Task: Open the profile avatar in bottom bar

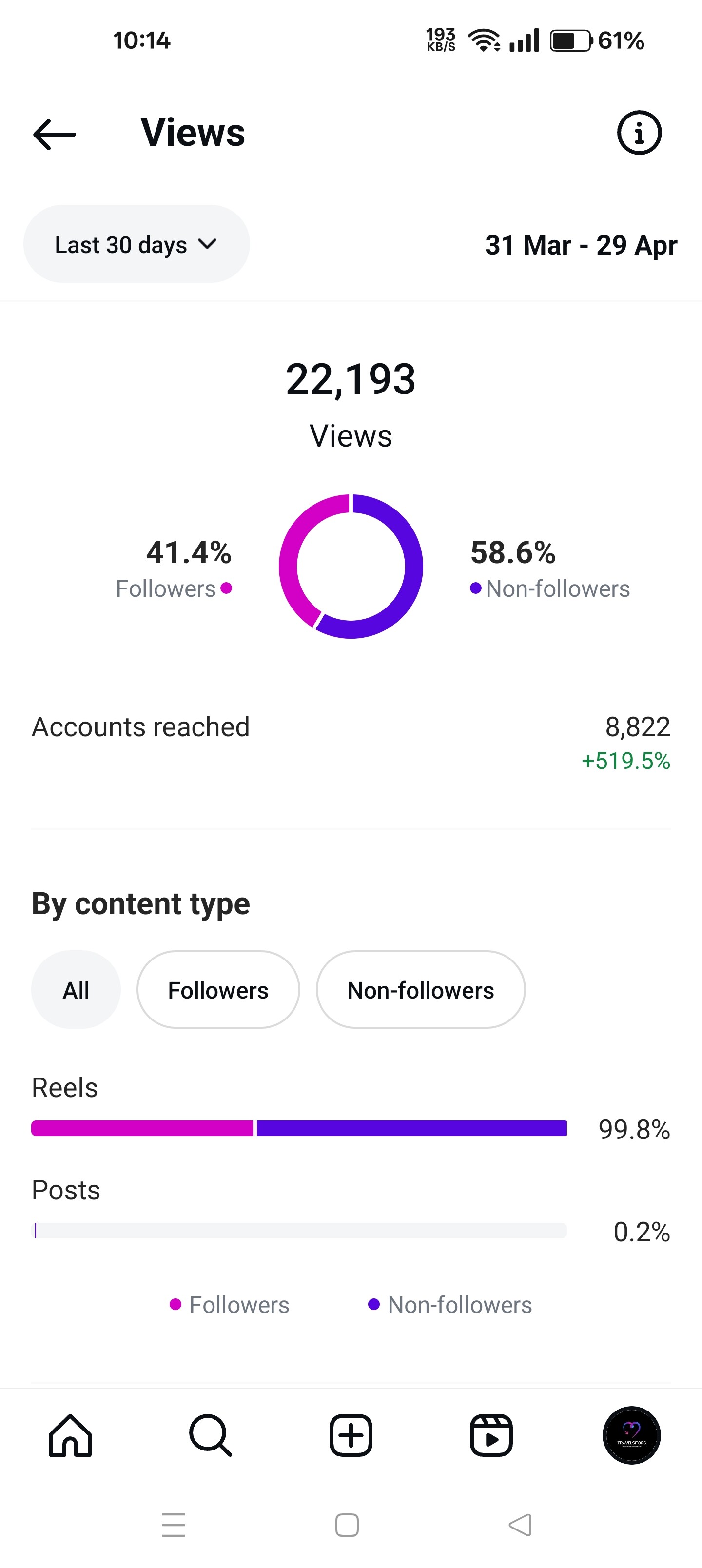Action: point(631,1435)
